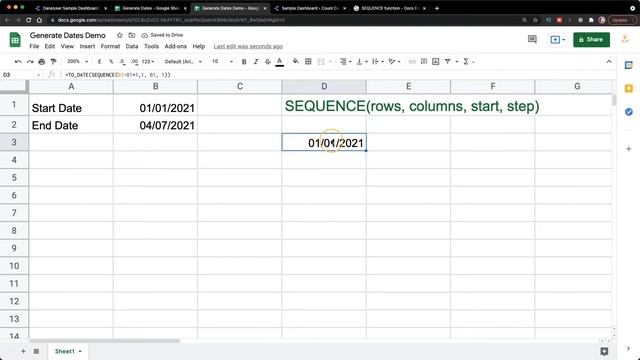Image resolution: width=640 pixels, height=360 pixels.
Task: Click the Insert comment icon
Action: (424, 62)
